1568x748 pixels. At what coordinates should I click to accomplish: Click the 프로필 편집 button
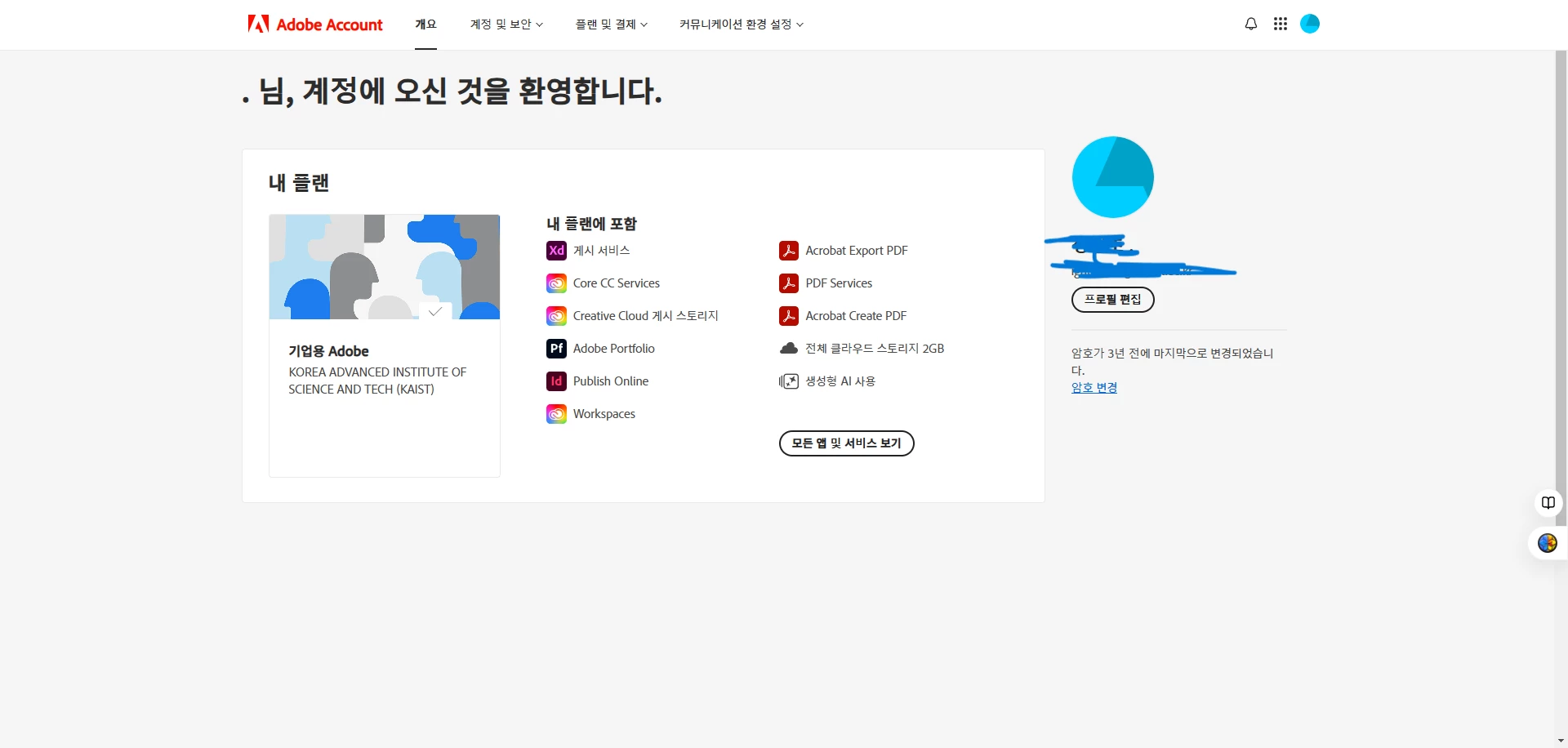click(1112, 300)
